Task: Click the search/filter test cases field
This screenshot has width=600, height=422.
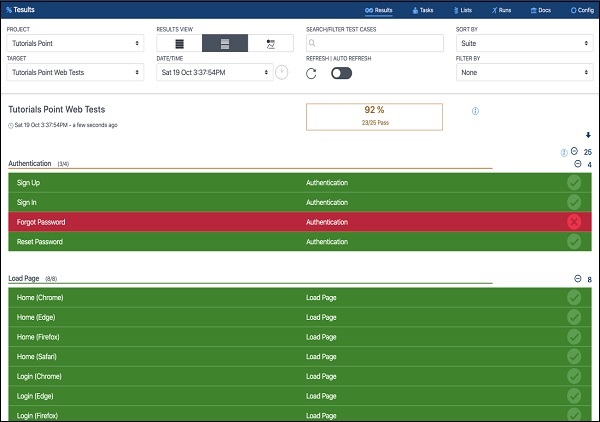Action: [x=375, y=44]
